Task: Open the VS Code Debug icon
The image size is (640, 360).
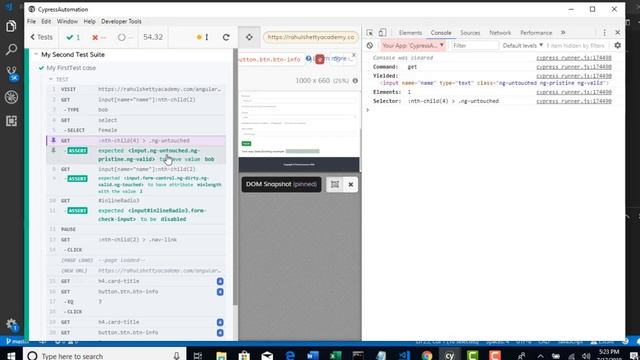Action: coord(11,97)
